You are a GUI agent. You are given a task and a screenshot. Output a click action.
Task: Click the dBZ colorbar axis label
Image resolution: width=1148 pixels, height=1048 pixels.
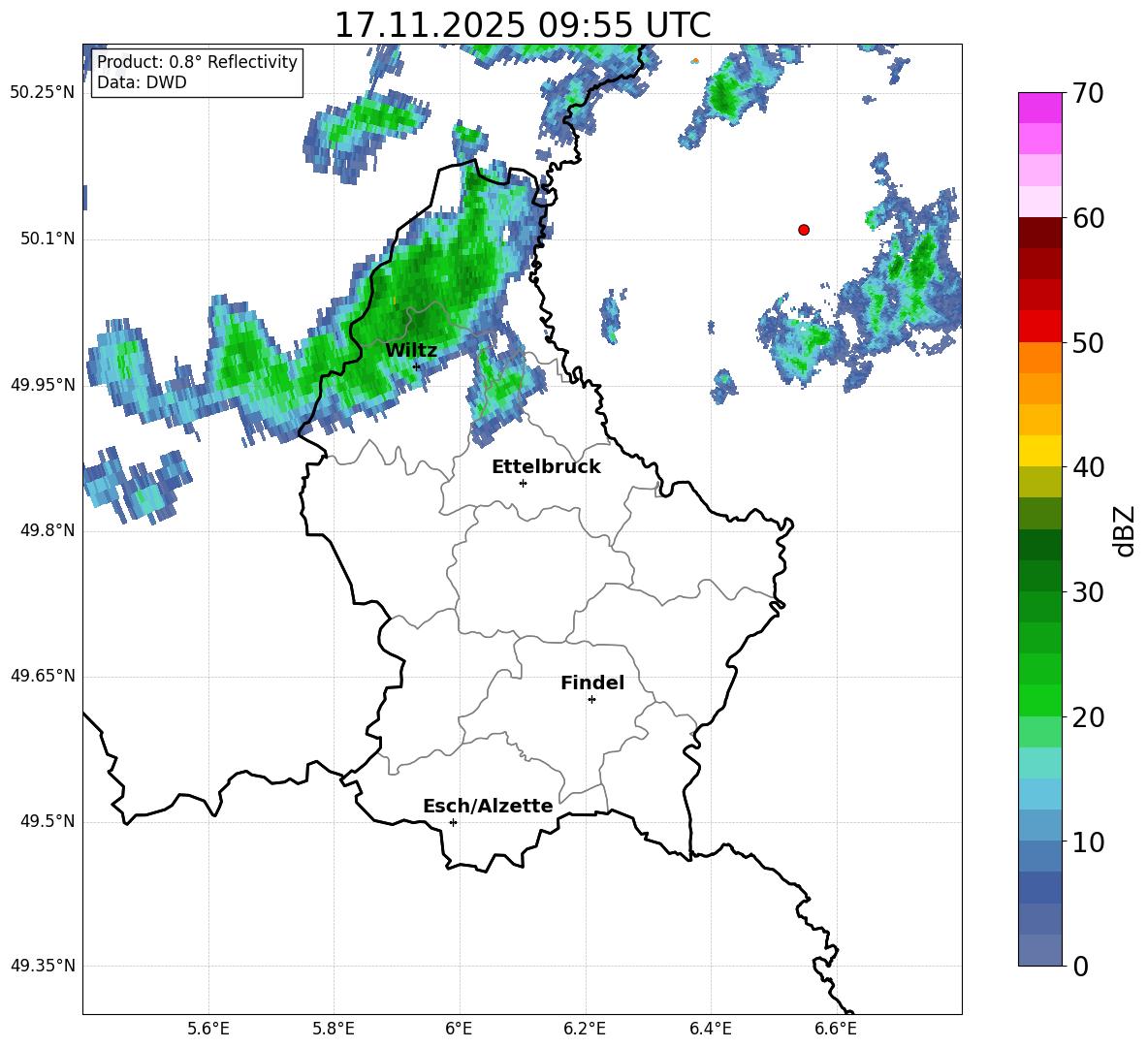[1126, 530]
